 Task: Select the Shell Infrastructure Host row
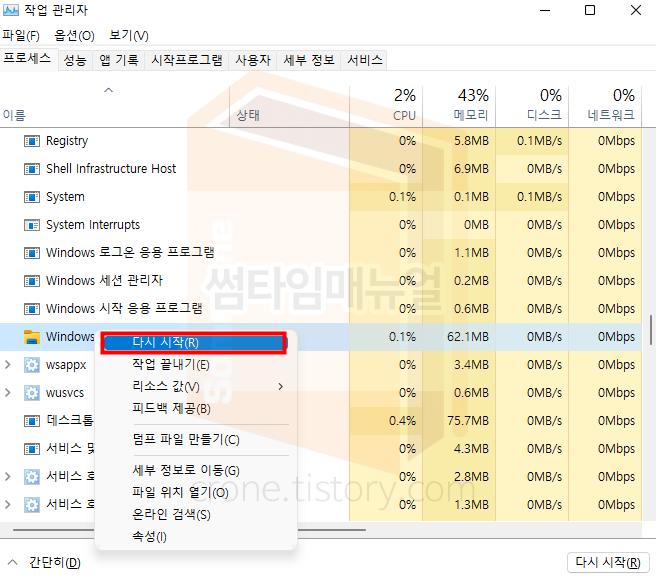coord(321,169)
